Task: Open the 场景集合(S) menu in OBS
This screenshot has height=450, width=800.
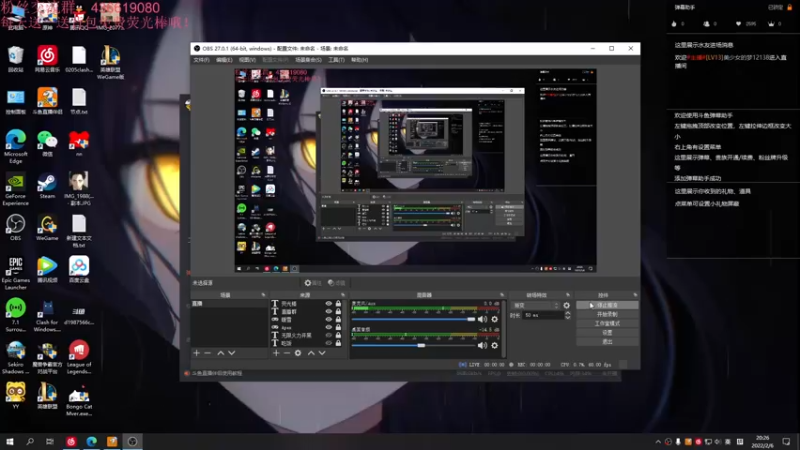Action: click(308, 60)
